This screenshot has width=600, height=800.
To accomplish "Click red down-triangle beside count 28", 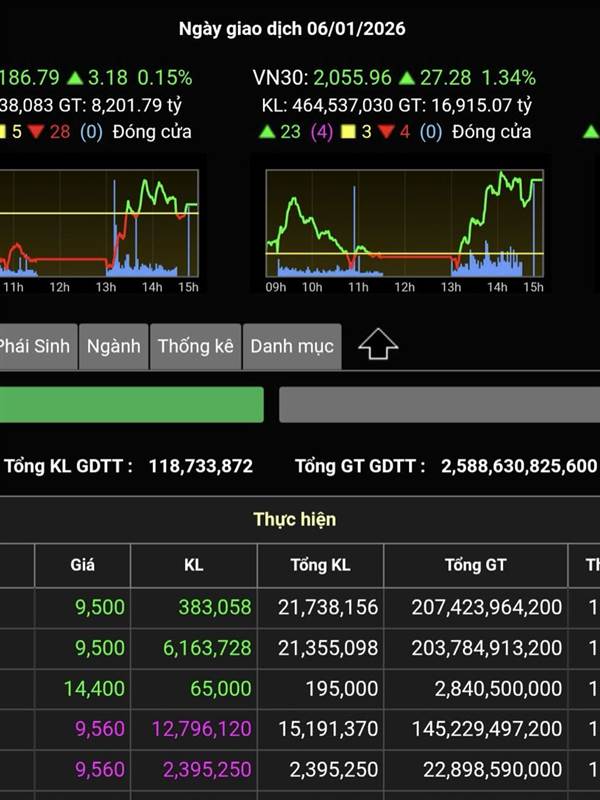I will 36,131.
